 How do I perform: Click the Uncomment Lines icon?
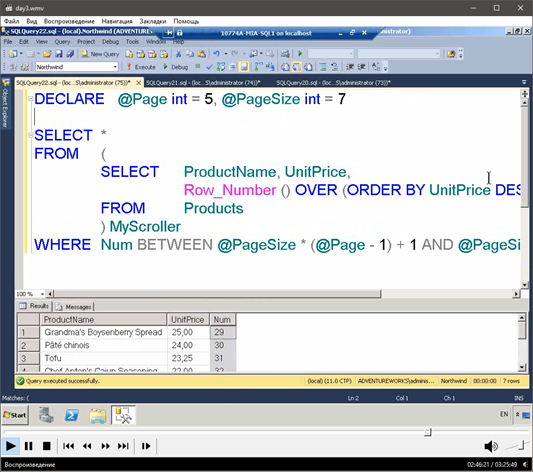point(334,67)
